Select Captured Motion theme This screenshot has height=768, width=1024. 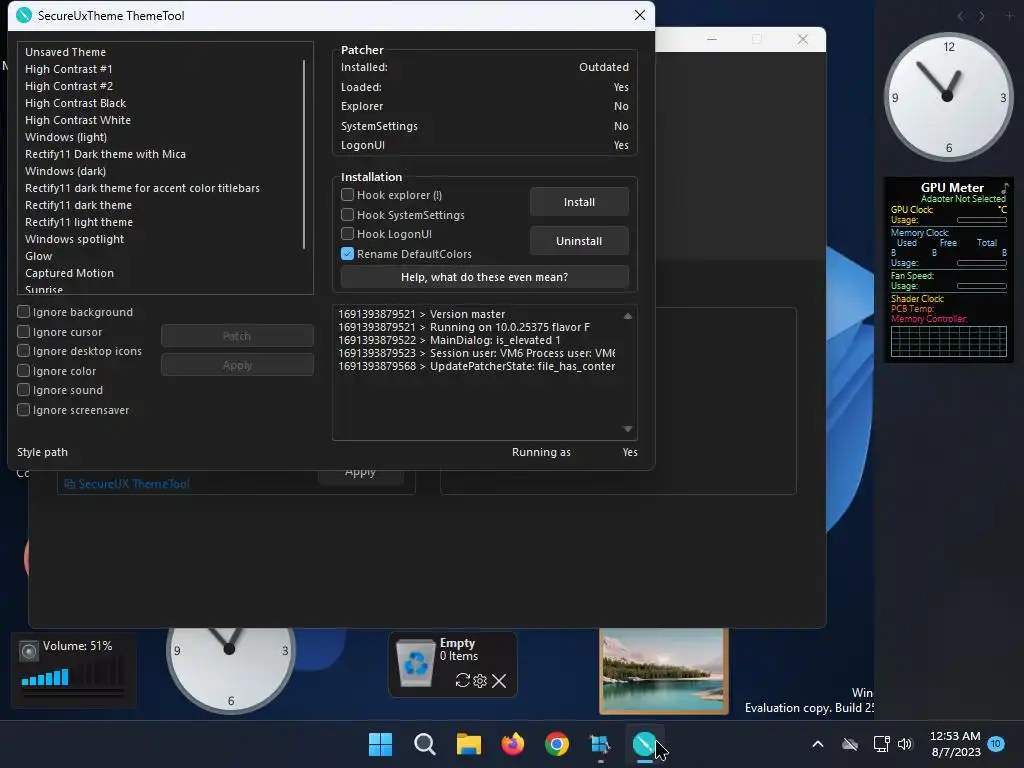pyautogui.click(x=69, y=272)
